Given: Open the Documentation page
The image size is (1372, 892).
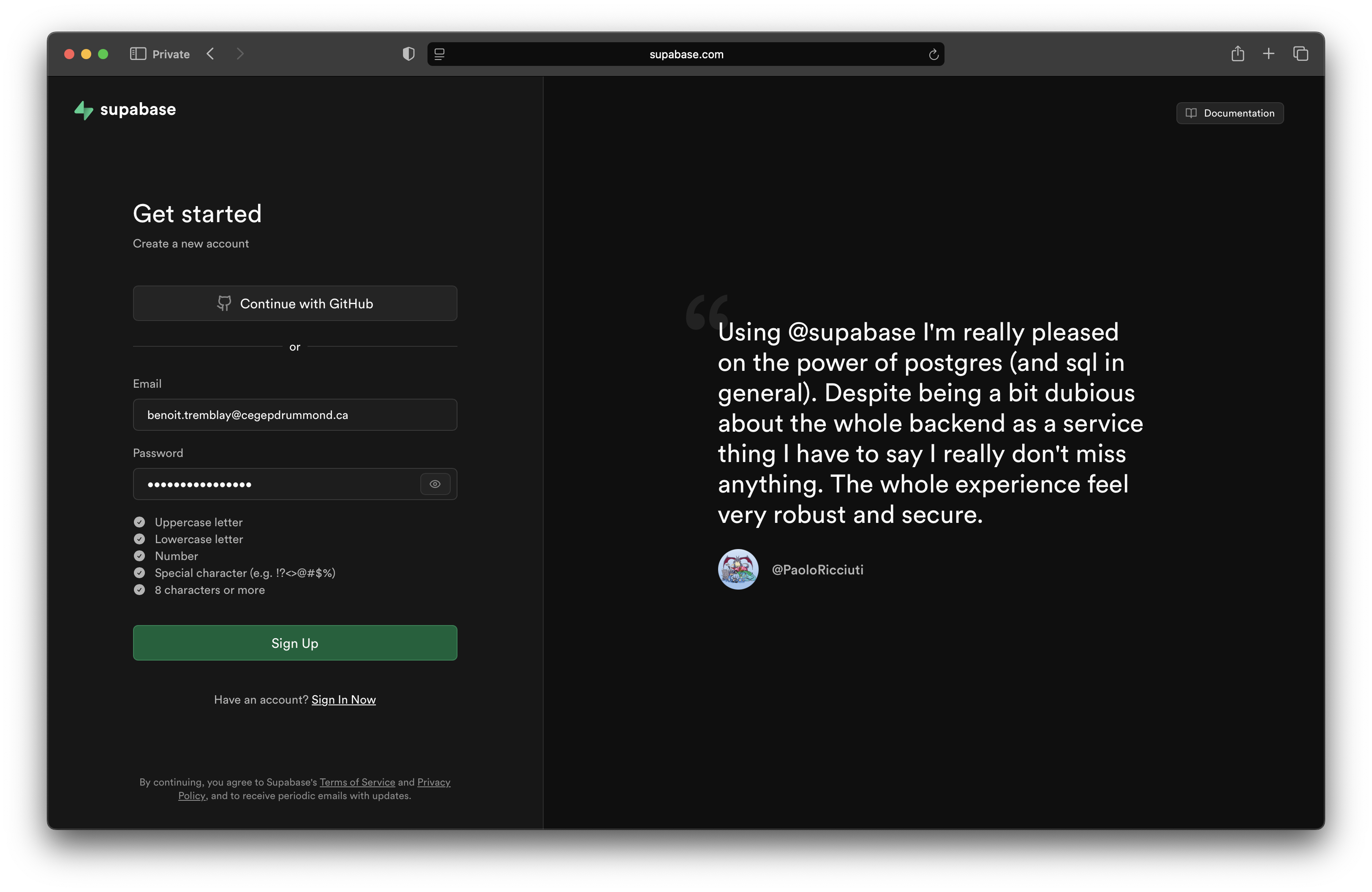Looking at the screenshot, I should (x=1230, y=113).
